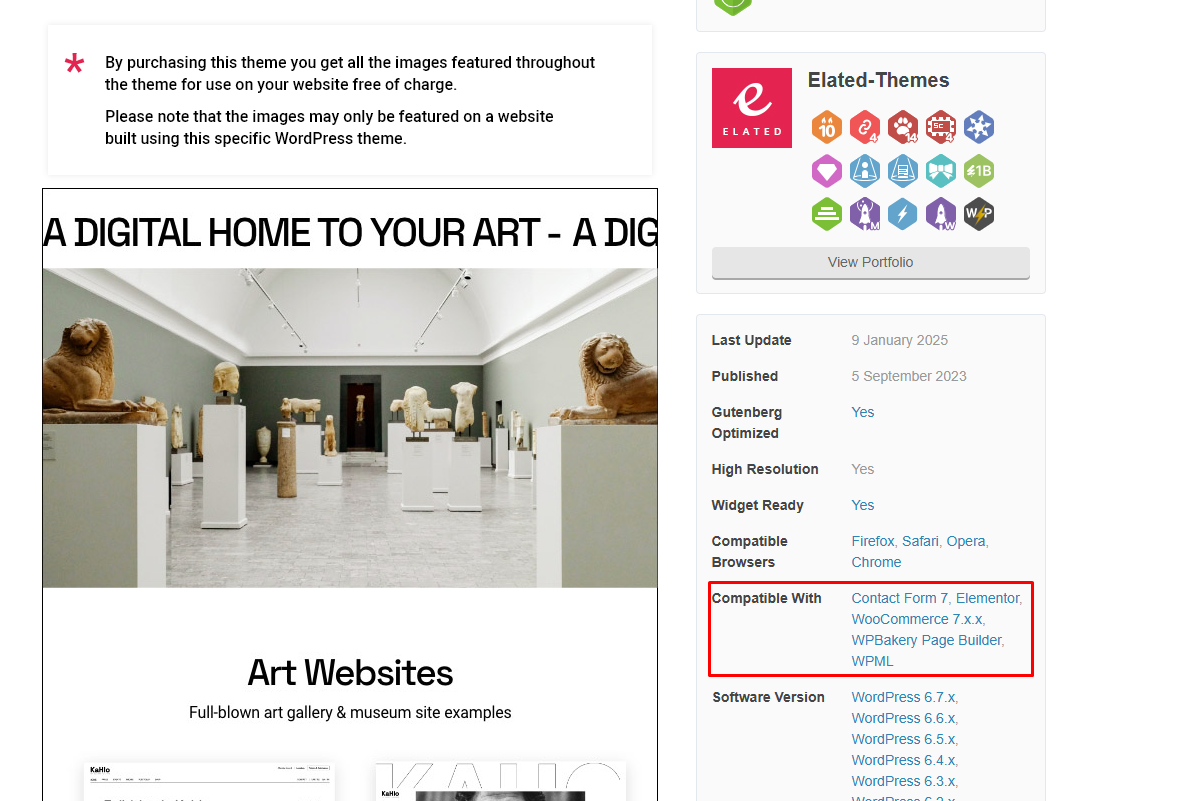Open the WordPress 6.5.x link
The width and height of the screenshot is (1179, 801).
[903, 740]
